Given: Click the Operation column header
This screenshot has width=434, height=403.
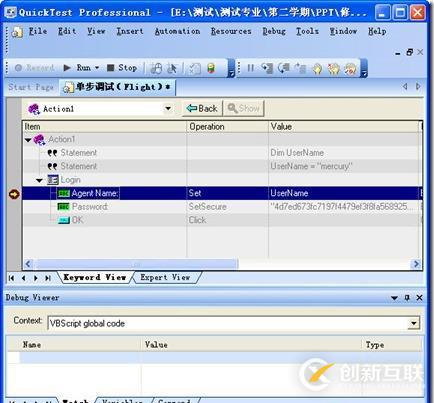Looking at the screenshot, I should tap(228, 127).
